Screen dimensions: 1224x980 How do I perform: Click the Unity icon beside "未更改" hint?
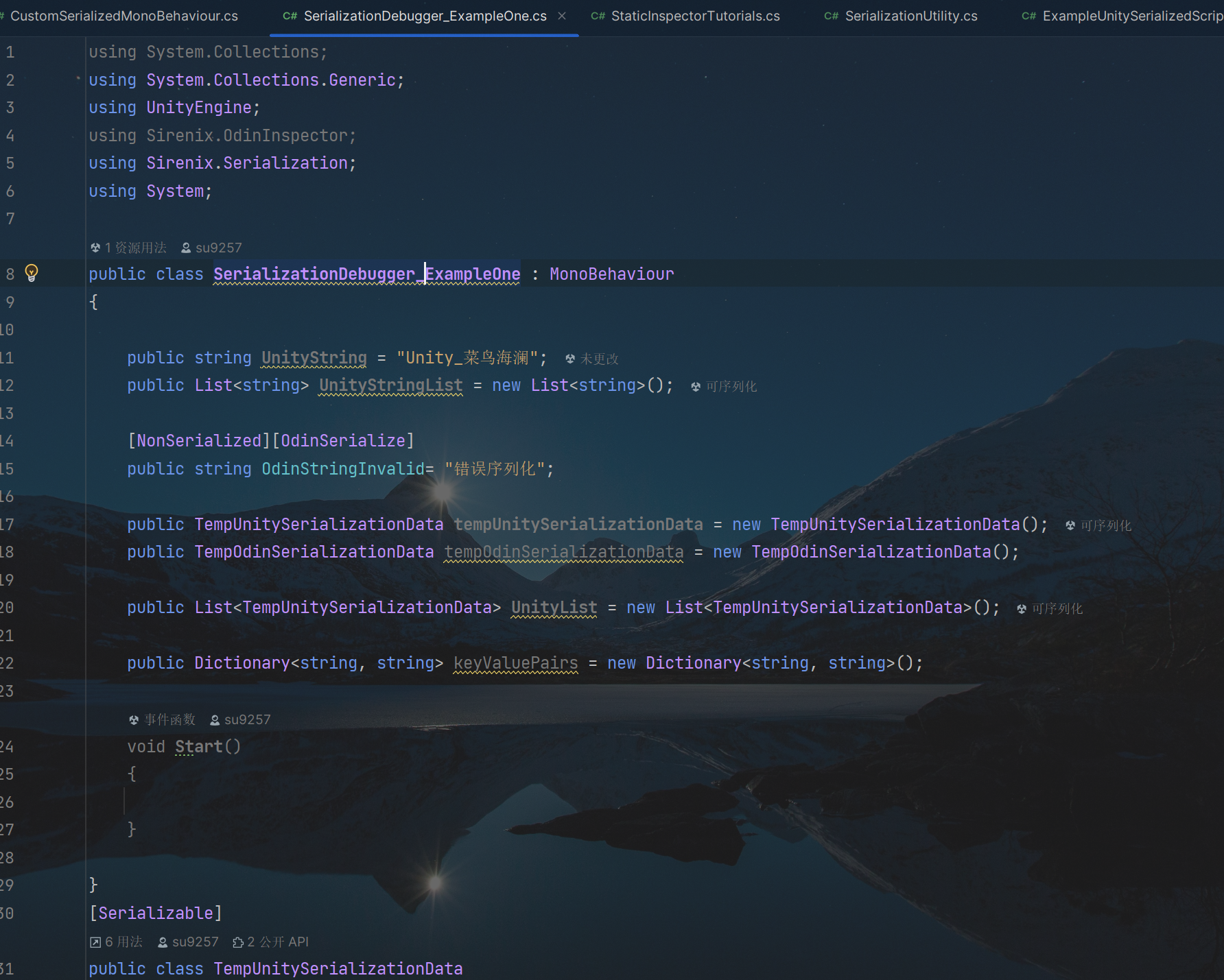coord(570,359)
